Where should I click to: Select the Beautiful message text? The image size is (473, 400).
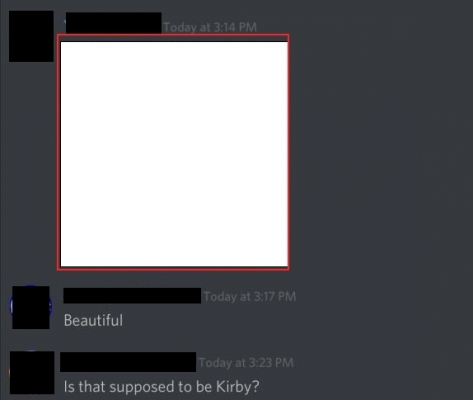(x=93, y=320)
